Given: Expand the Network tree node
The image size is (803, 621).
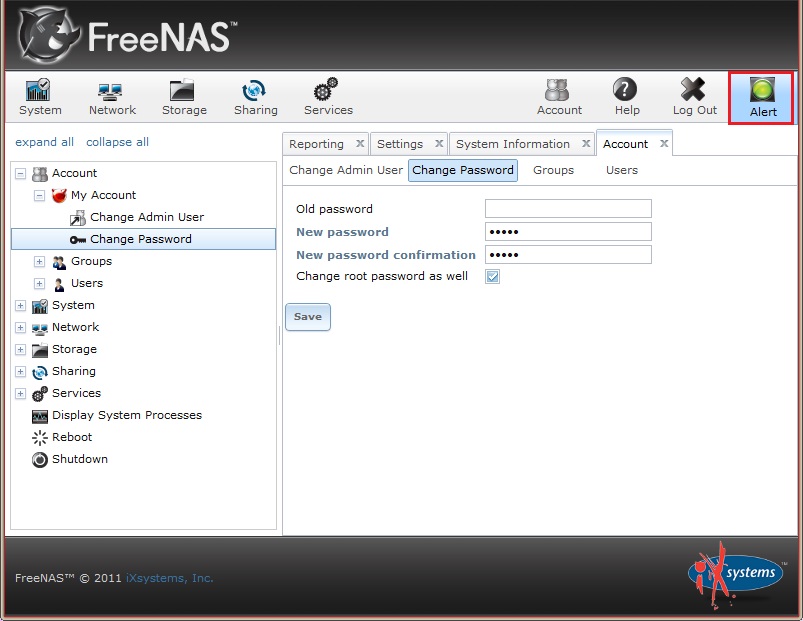Looking at the screenshot, I should [x=20, y=328].
